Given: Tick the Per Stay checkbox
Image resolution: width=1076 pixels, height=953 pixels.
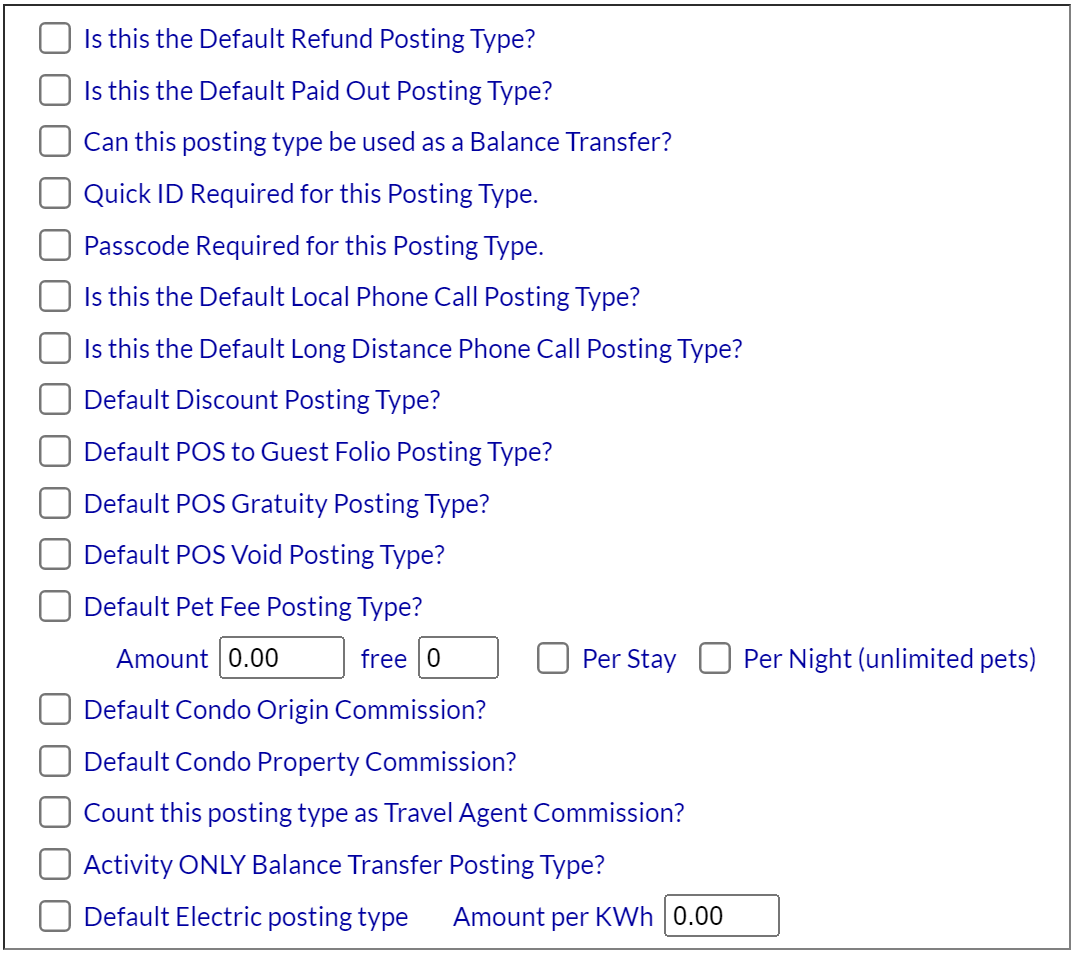Looking at the screenshot, I should coord(552,658).
